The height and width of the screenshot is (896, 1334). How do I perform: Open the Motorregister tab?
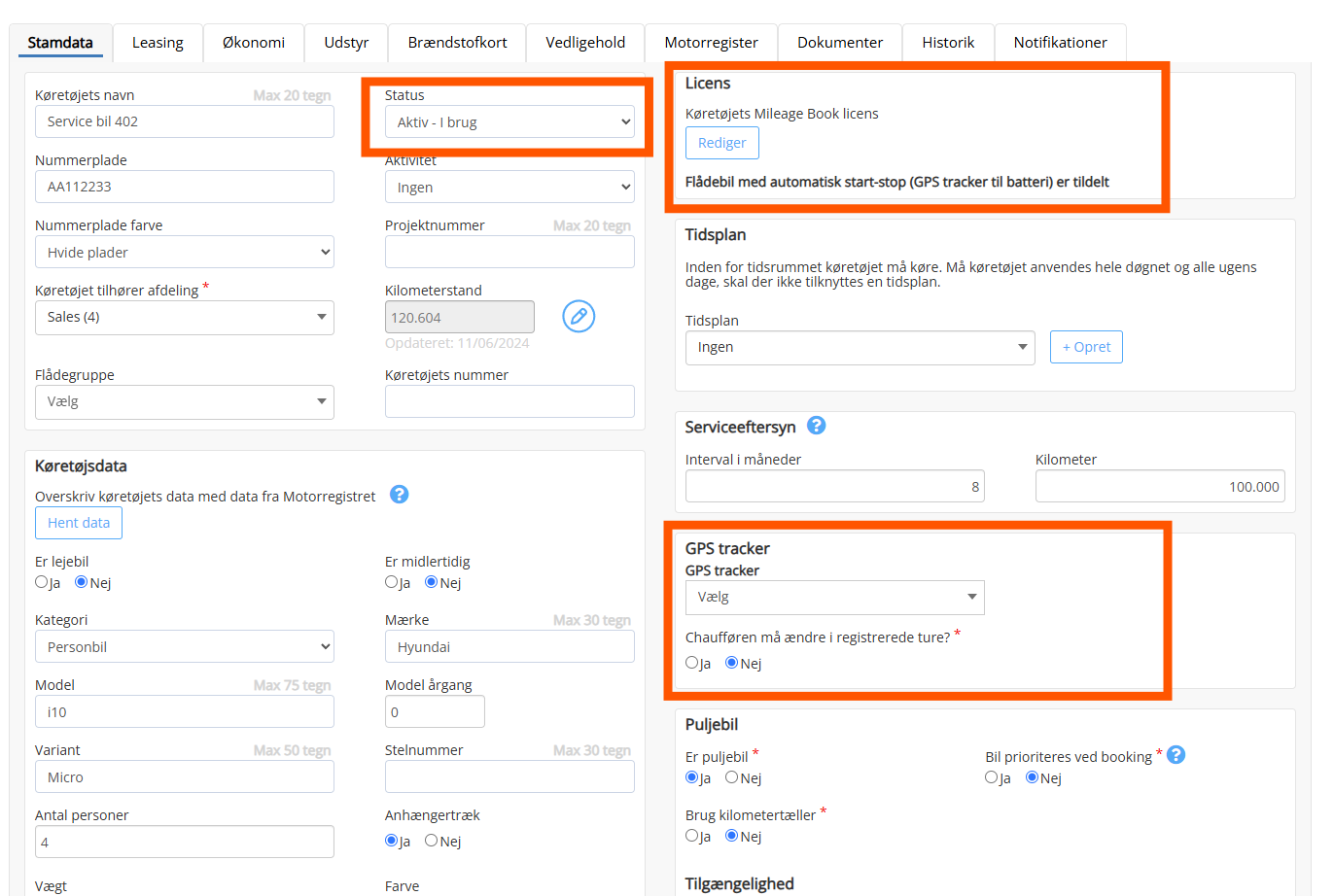coord(711,43)
